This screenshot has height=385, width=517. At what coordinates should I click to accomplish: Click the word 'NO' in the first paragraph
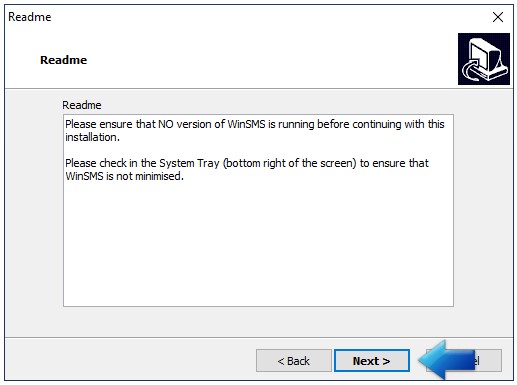[166, 124]
